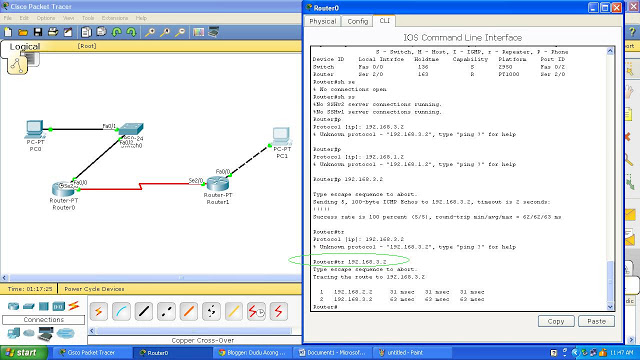Undo with green left arrow
Viewport: 640px width, 360px height.
tap(117, 32)
